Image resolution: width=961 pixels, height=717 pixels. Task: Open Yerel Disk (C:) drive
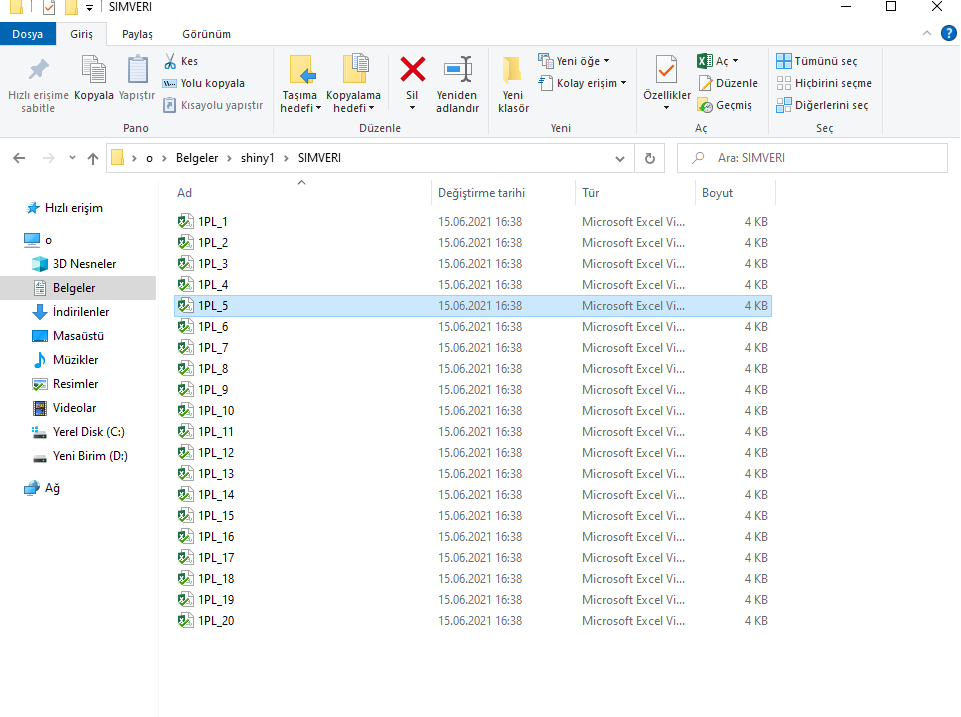coord(89,432)
